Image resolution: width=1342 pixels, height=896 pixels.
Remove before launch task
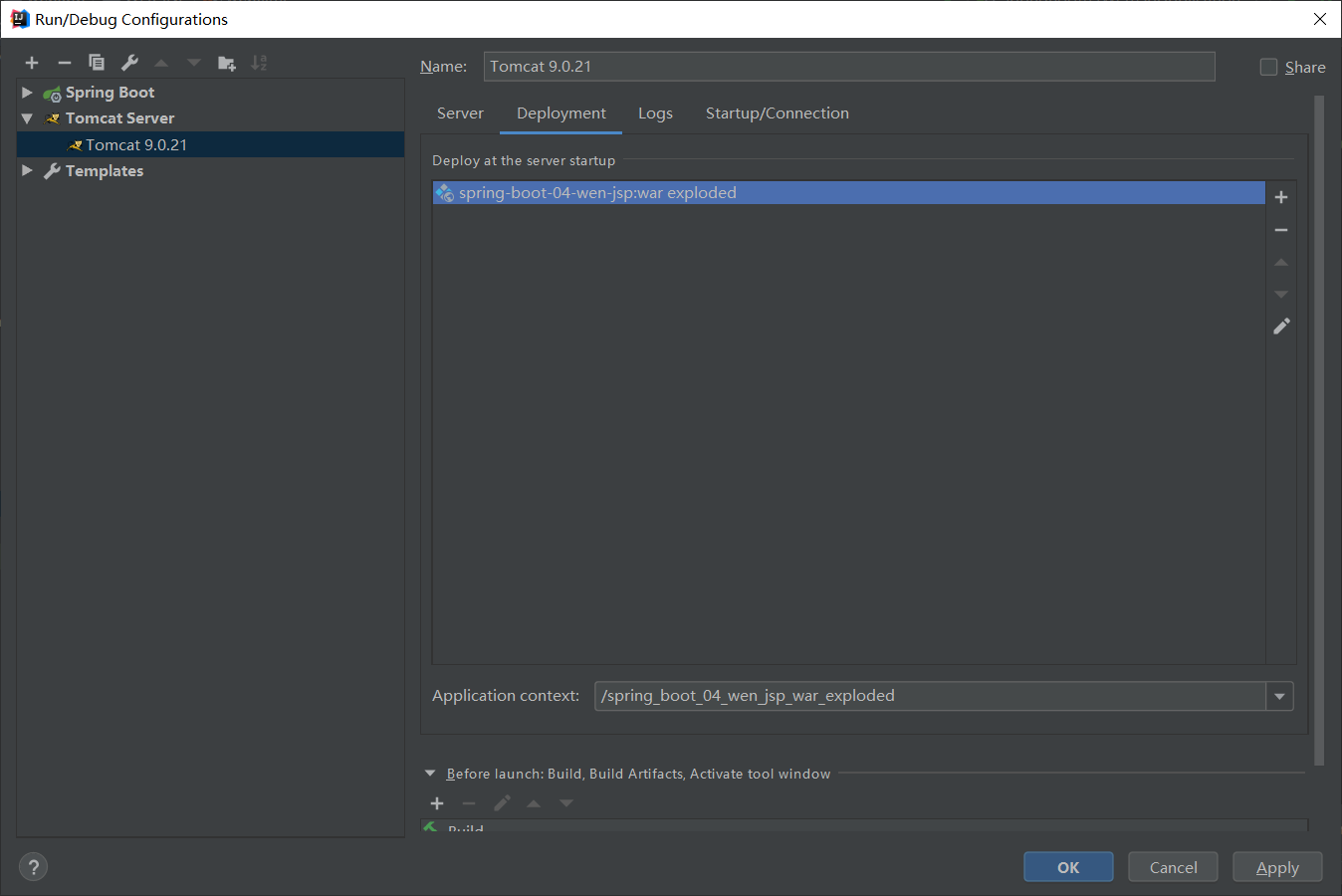pyautogui.click(x=469, y=803)
